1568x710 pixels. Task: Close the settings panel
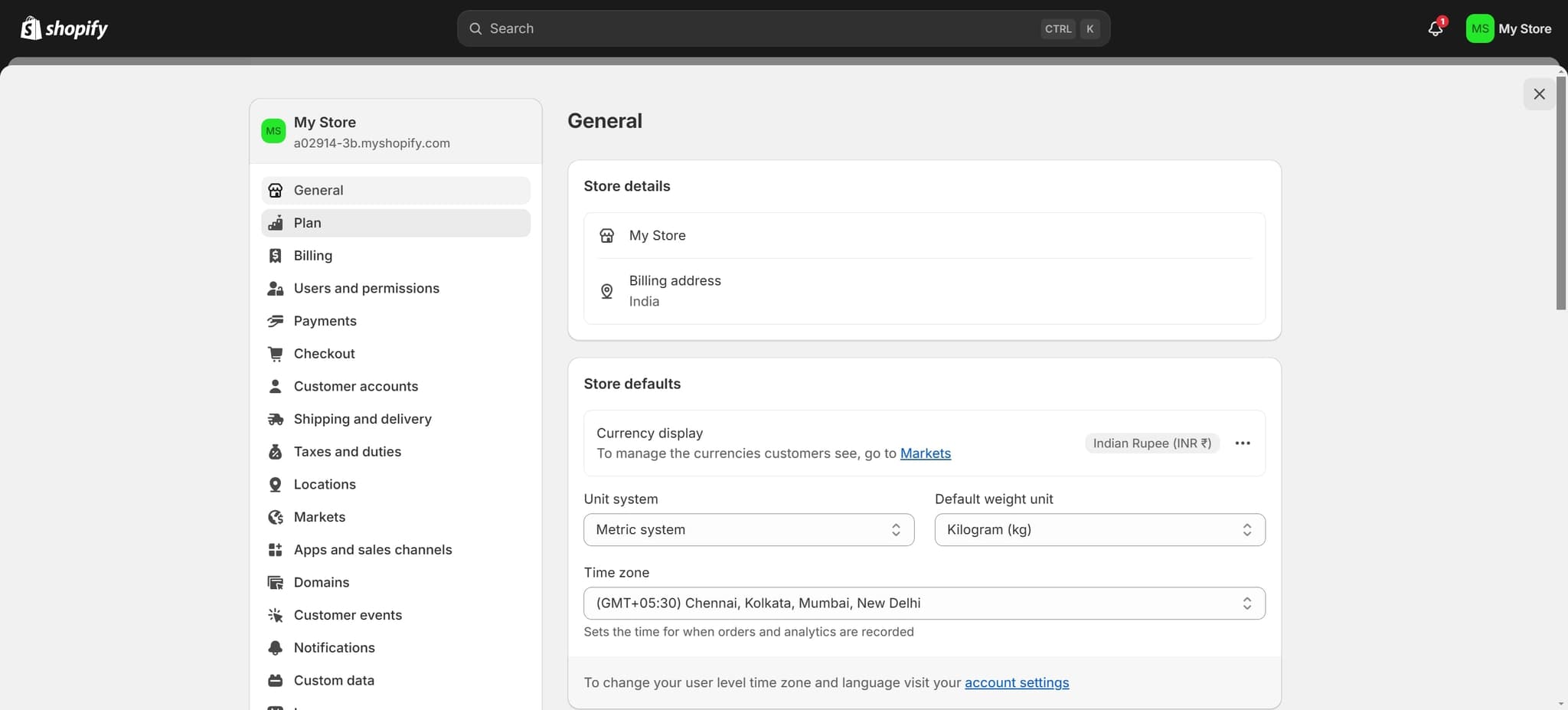1539,93
